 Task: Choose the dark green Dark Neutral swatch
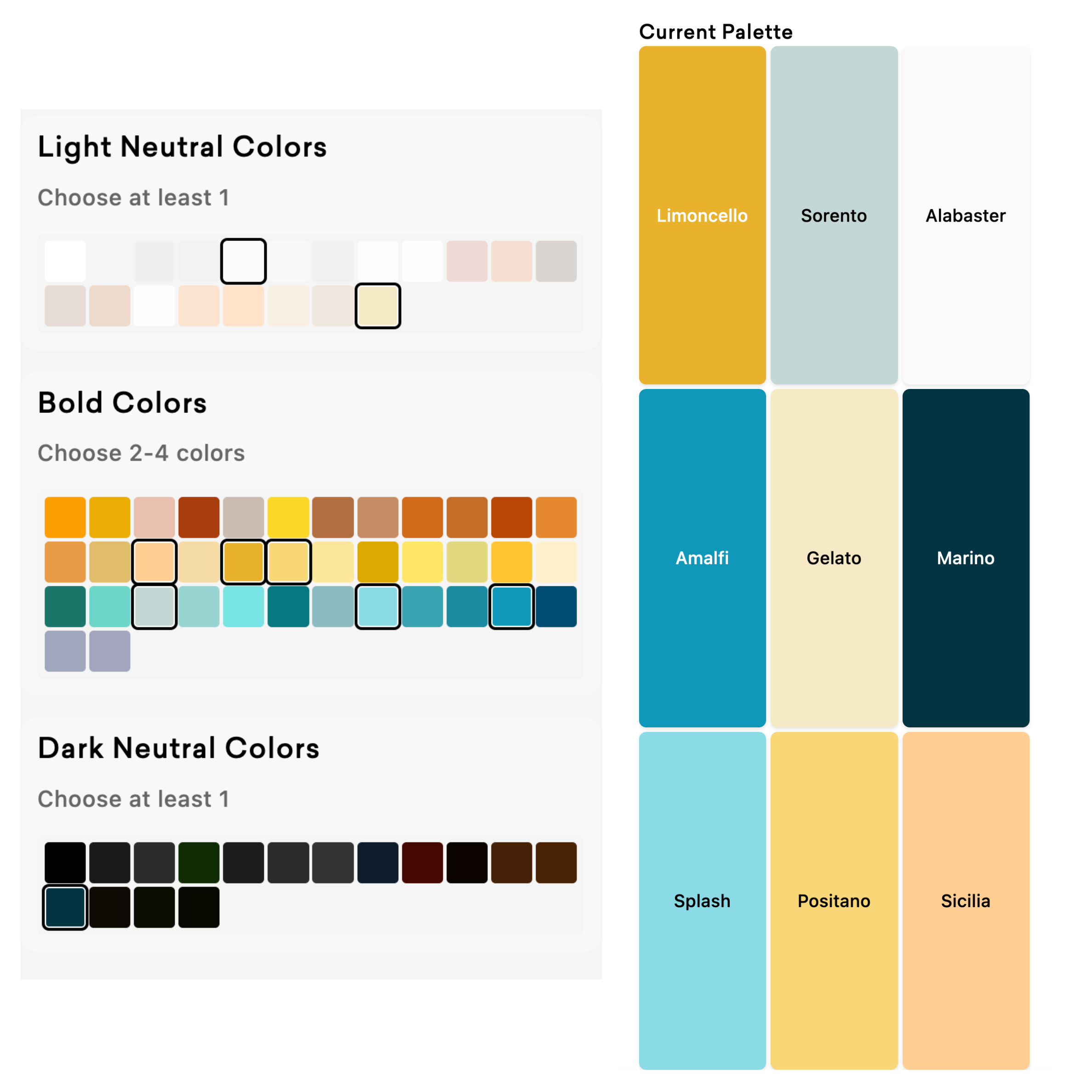pyautogui.click(x=199, y=862)
